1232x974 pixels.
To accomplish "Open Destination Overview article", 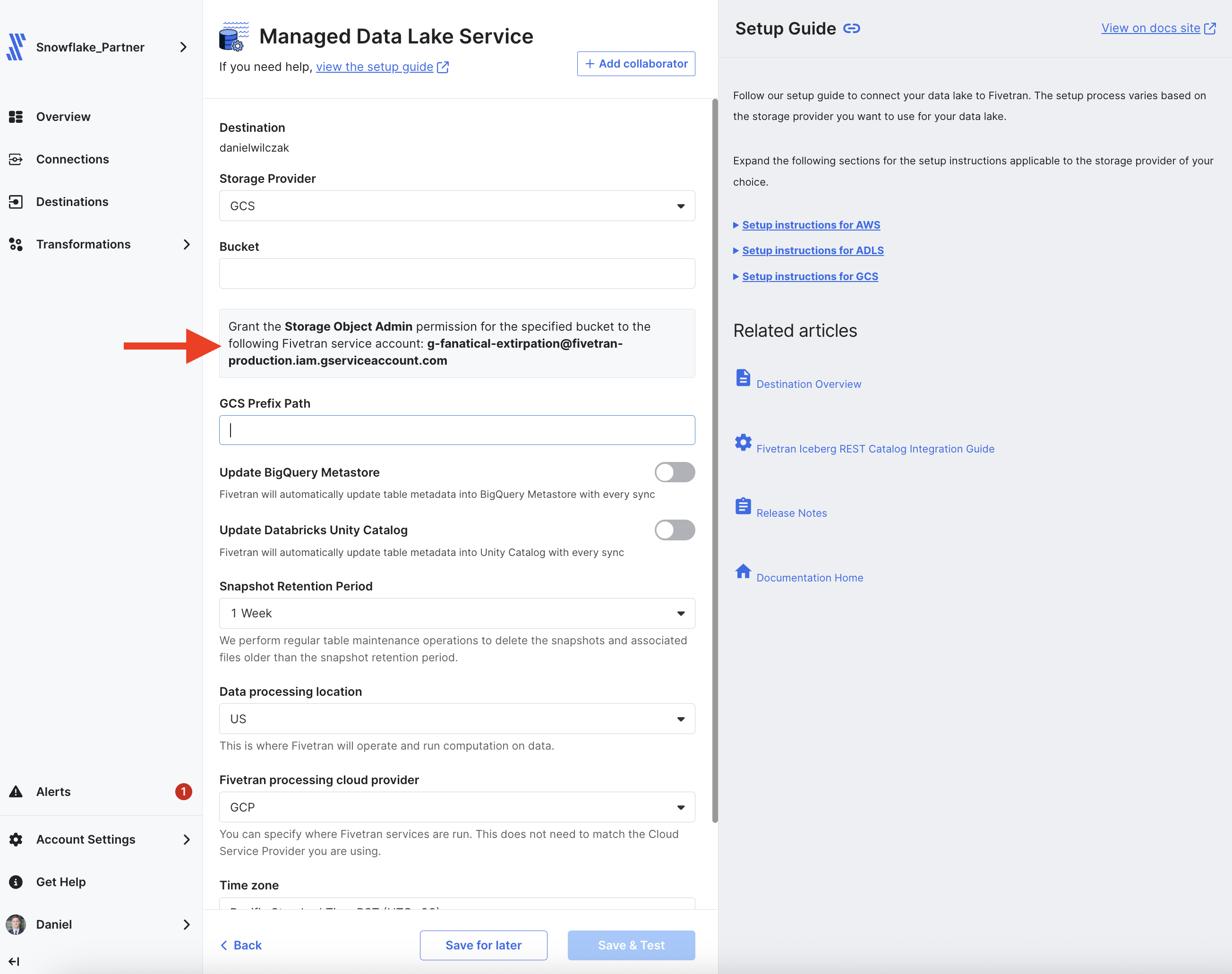I will coord(808,384).
